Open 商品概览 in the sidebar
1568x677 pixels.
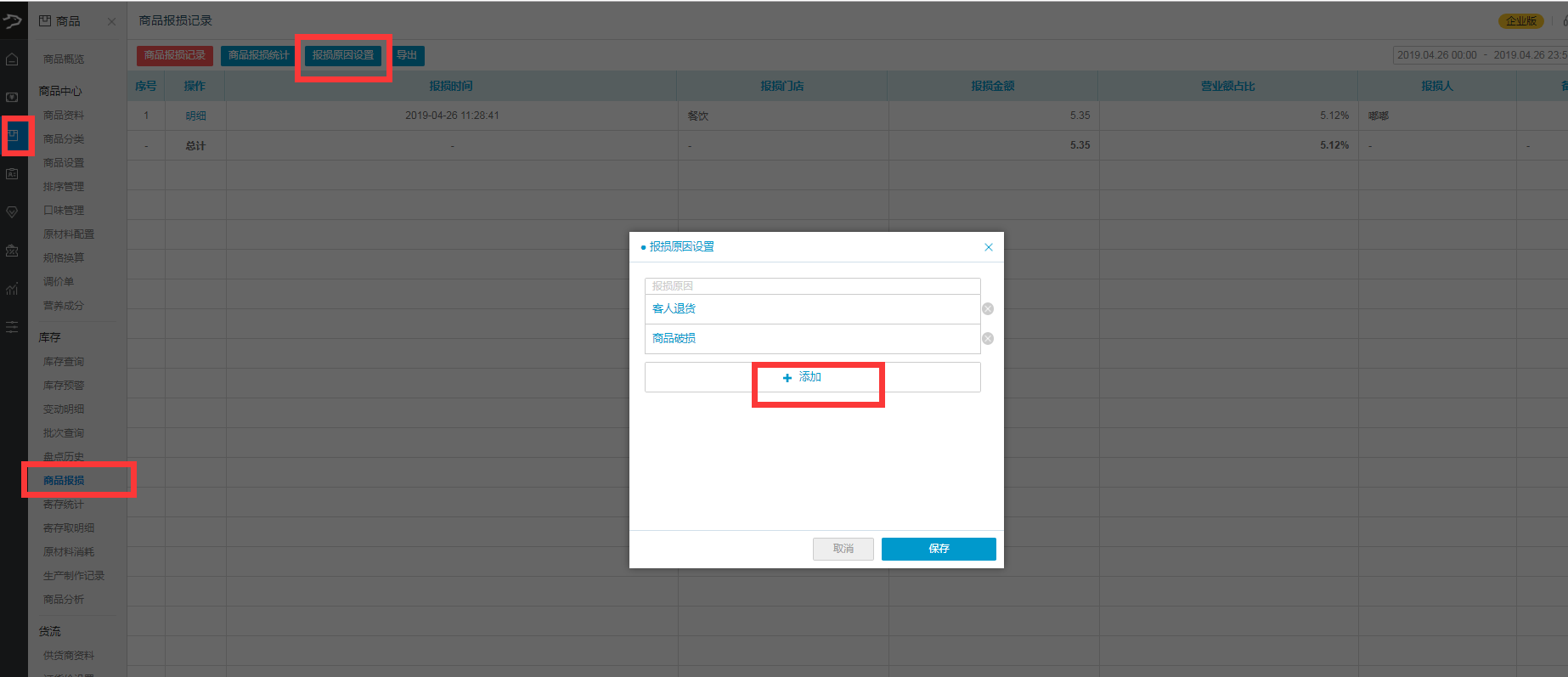click(x=64, y=59)
